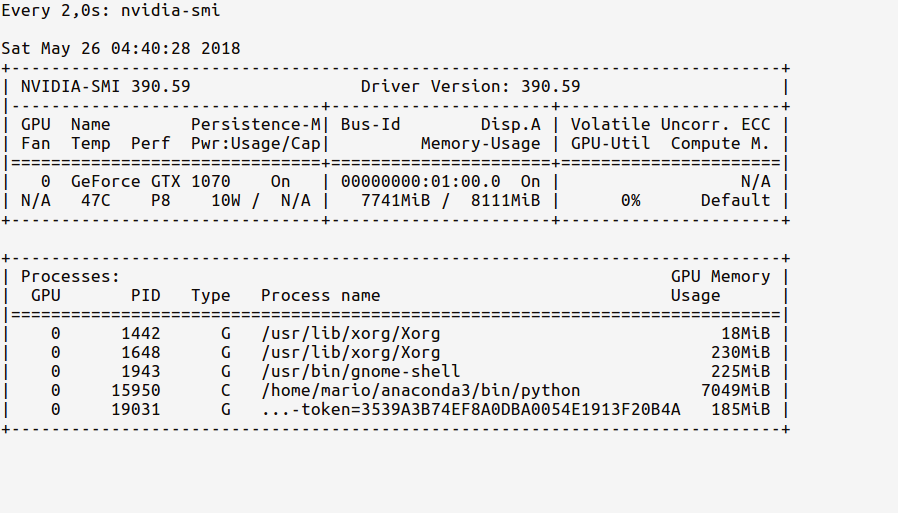This screenshot has height=513, width=898.
Task: Click the power usage value '10W'
Action: (x=226, y=200)
